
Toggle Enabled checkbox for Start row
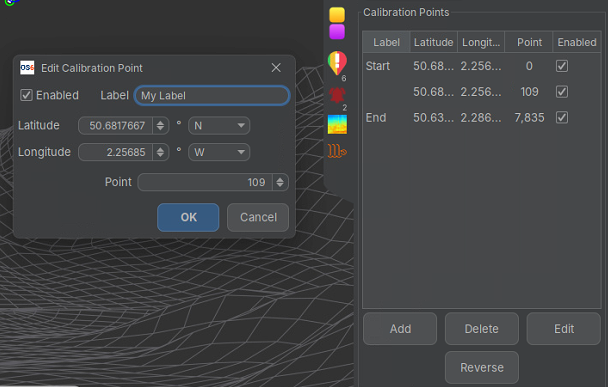(562, 66)
